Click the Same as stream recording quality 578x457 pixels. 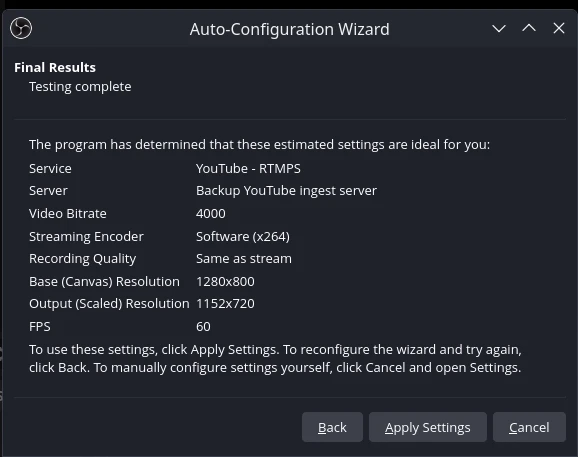[244, 259]
